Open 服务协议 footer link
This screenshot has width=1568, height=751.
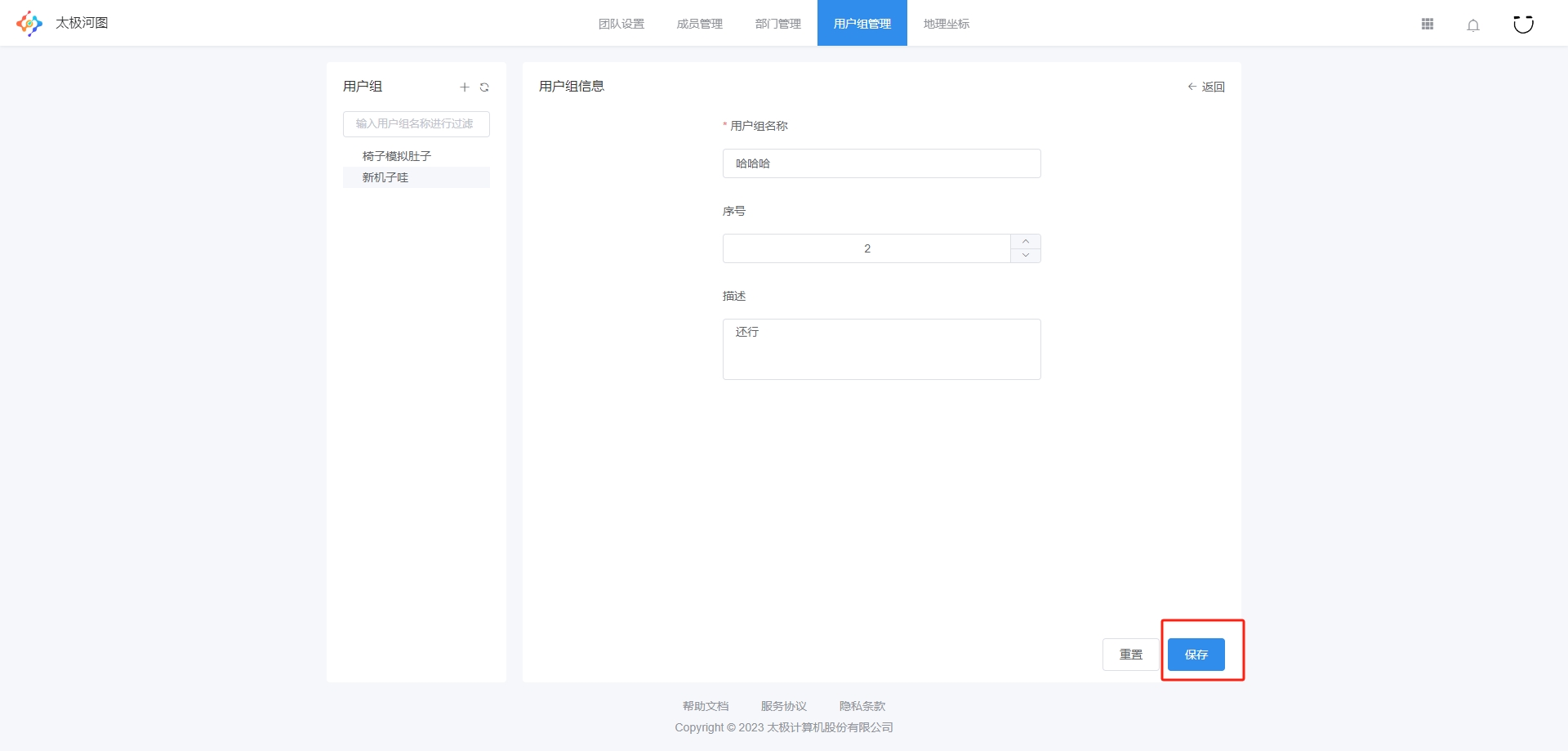[x=784, y=706]
